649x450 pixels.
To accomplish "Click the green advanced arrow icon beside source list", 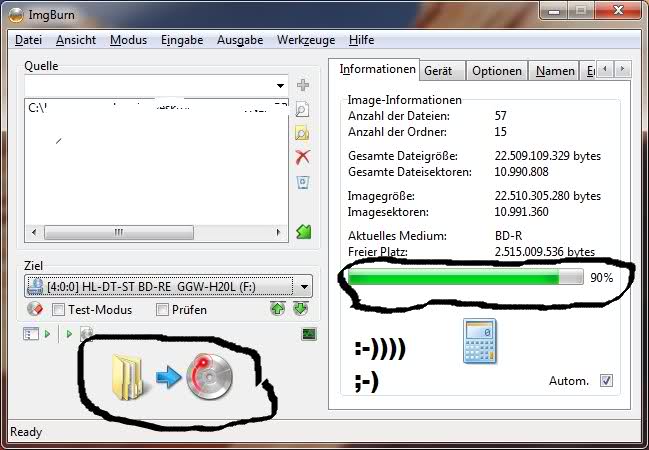I will click(303, 232).
